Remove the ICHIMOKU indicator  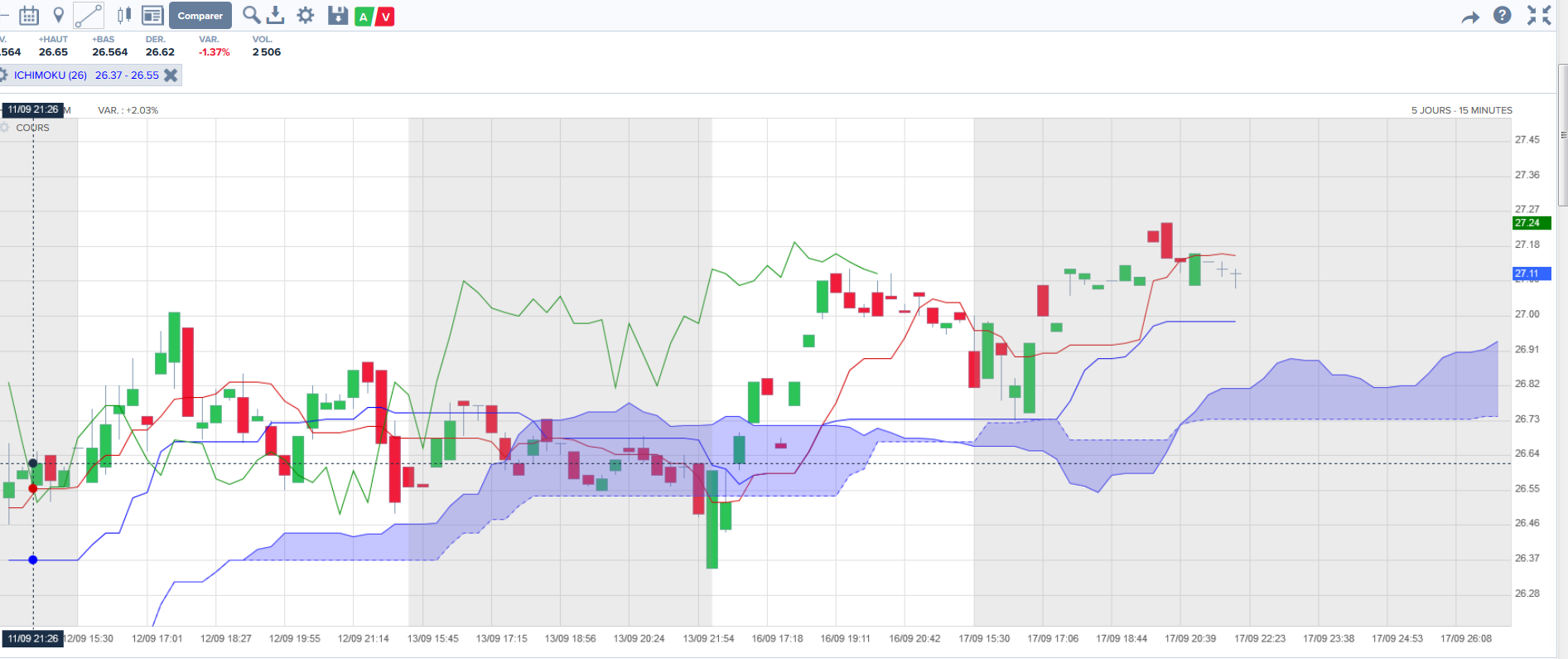(171, 75)
